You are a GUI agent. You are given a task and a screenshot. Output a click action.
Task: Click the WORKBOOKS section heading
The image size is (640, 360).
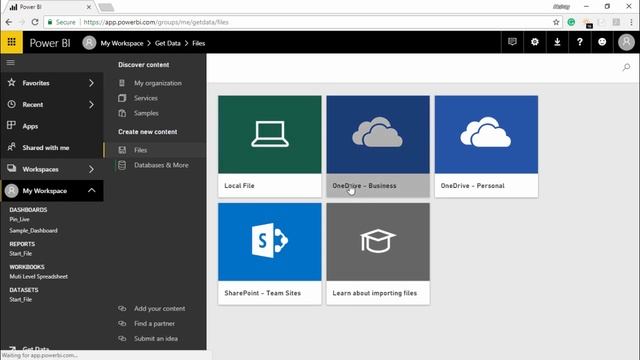coord(27,267)
